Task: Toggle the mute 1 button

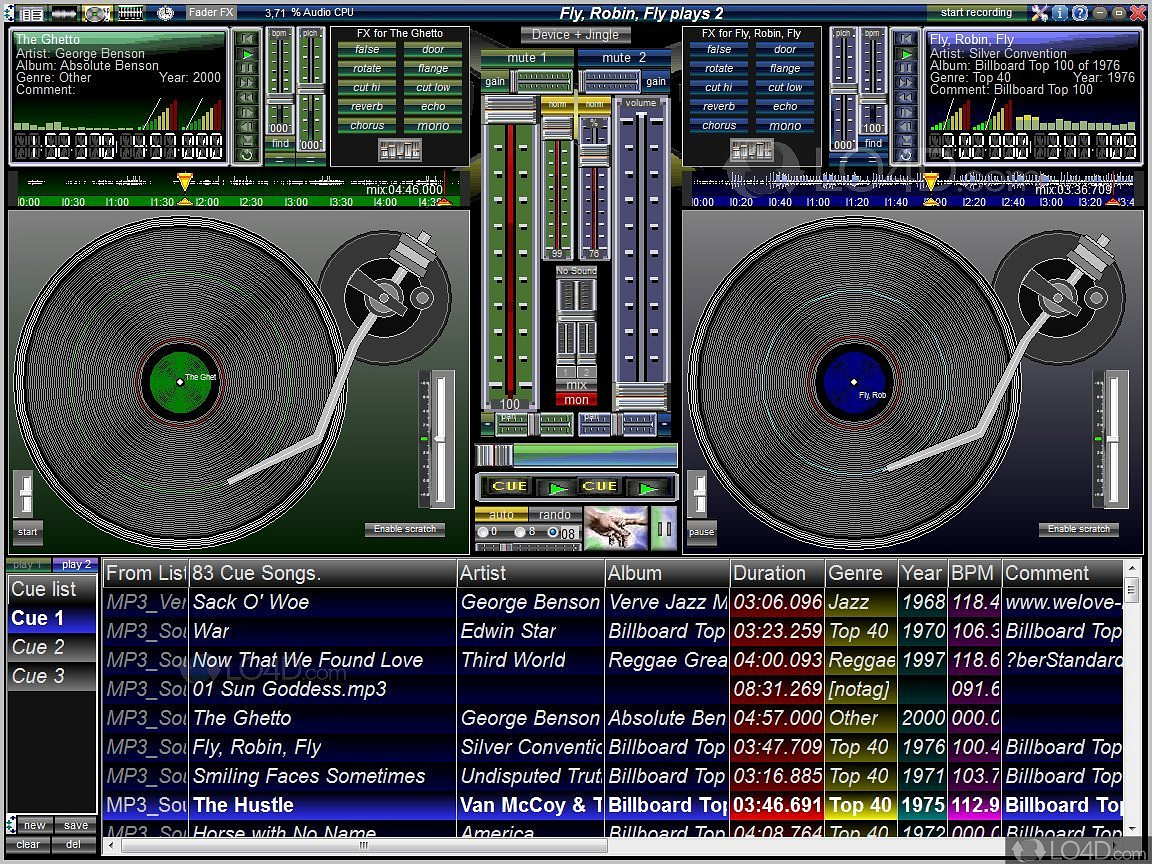Action: tap(526, 58)
